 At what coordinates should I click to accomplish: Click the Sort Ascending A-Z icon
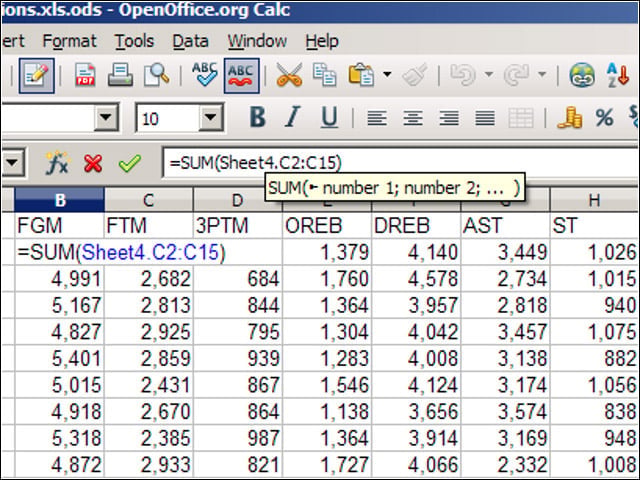pyautogui.click(x=618, y=76)
